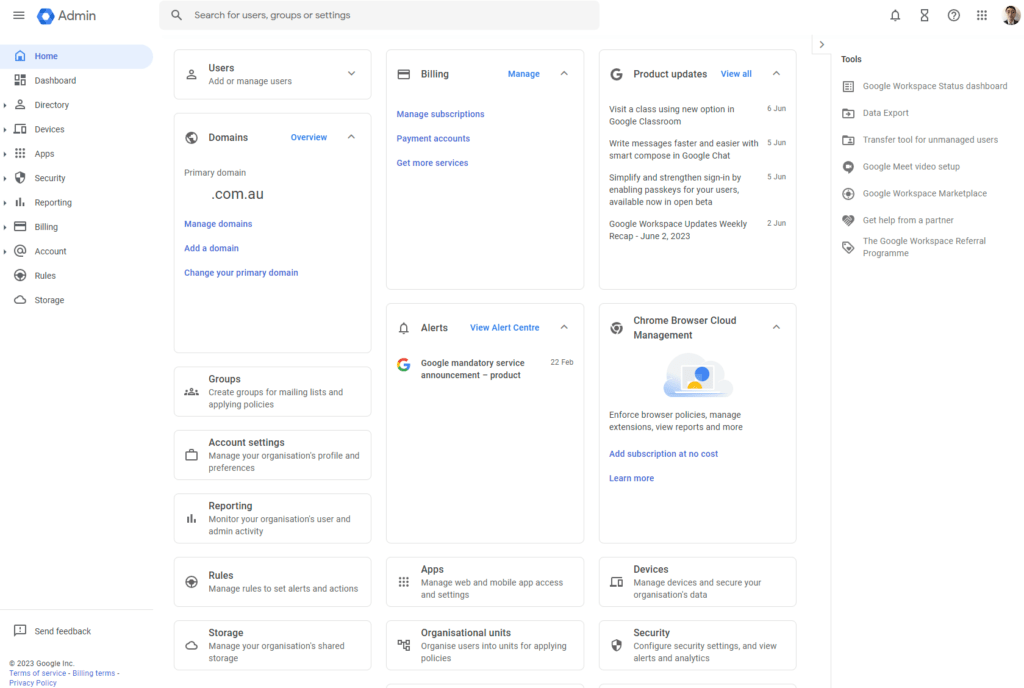The image size is (1024, 688).
Task: Click View all product updates
Action: 736,74
